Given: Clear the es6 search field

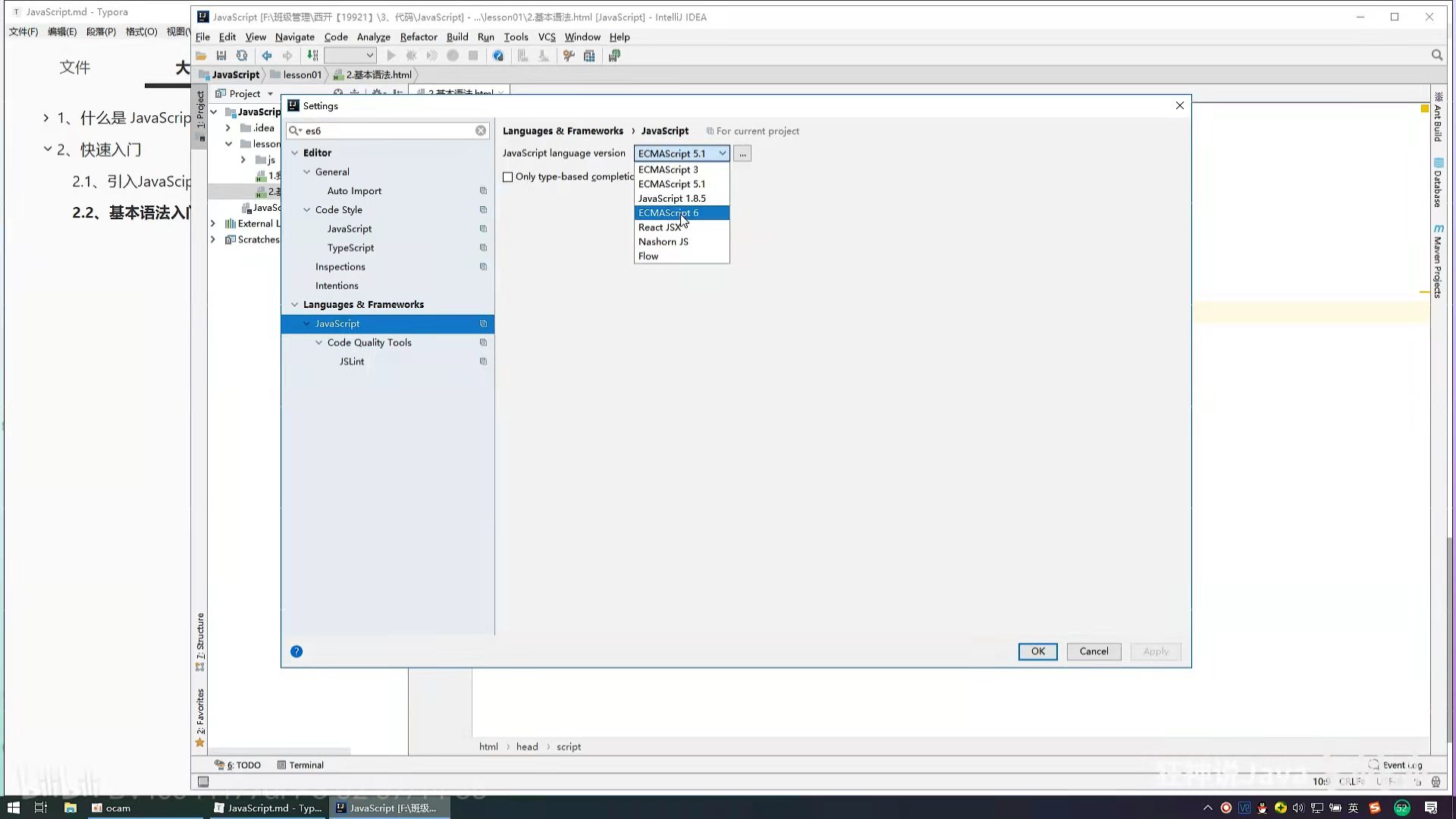Looking at the screenshot, I should coord(481,130).
